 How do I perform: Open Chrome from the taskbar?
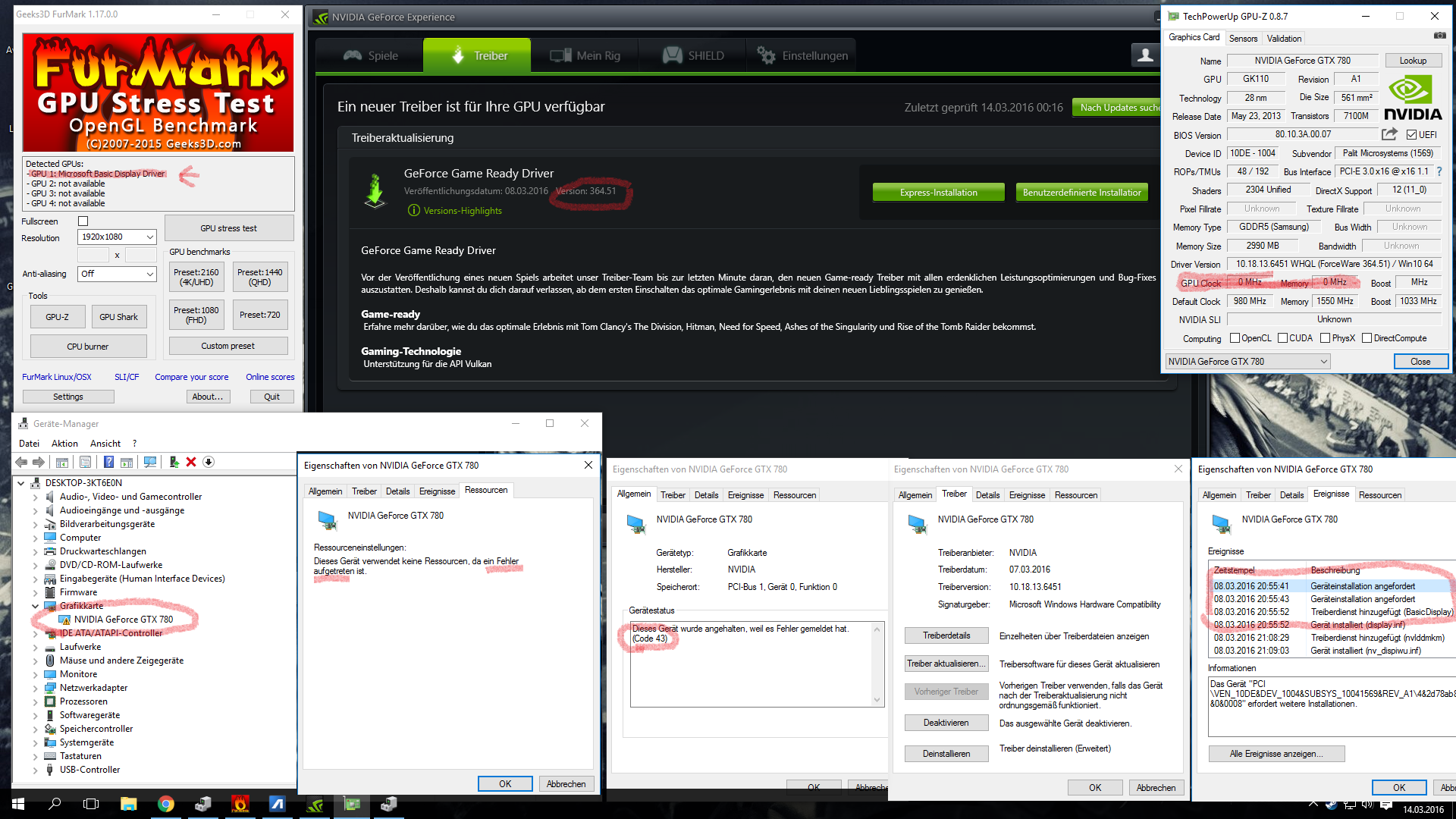click(165, 804)
